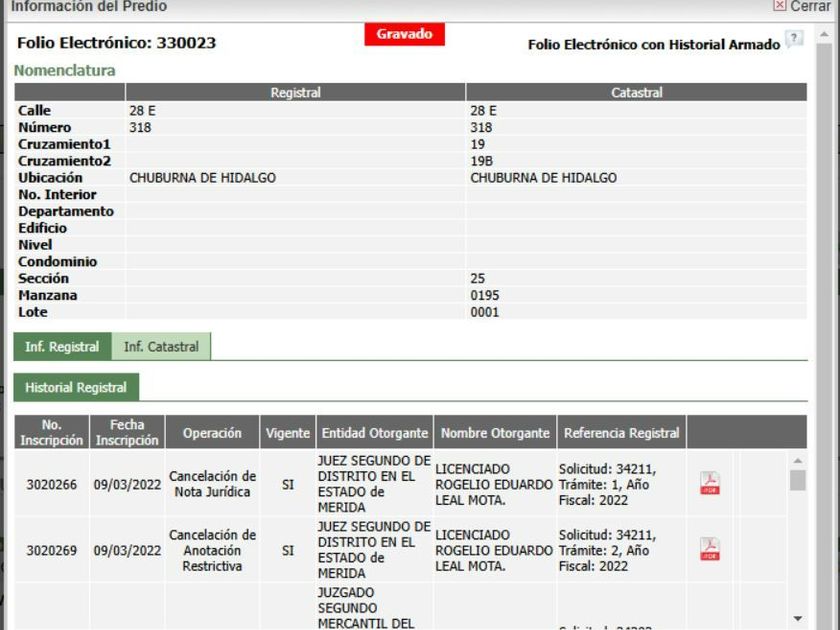
Task: Click history table scroll-down arrow
Action: click(798, 618)
